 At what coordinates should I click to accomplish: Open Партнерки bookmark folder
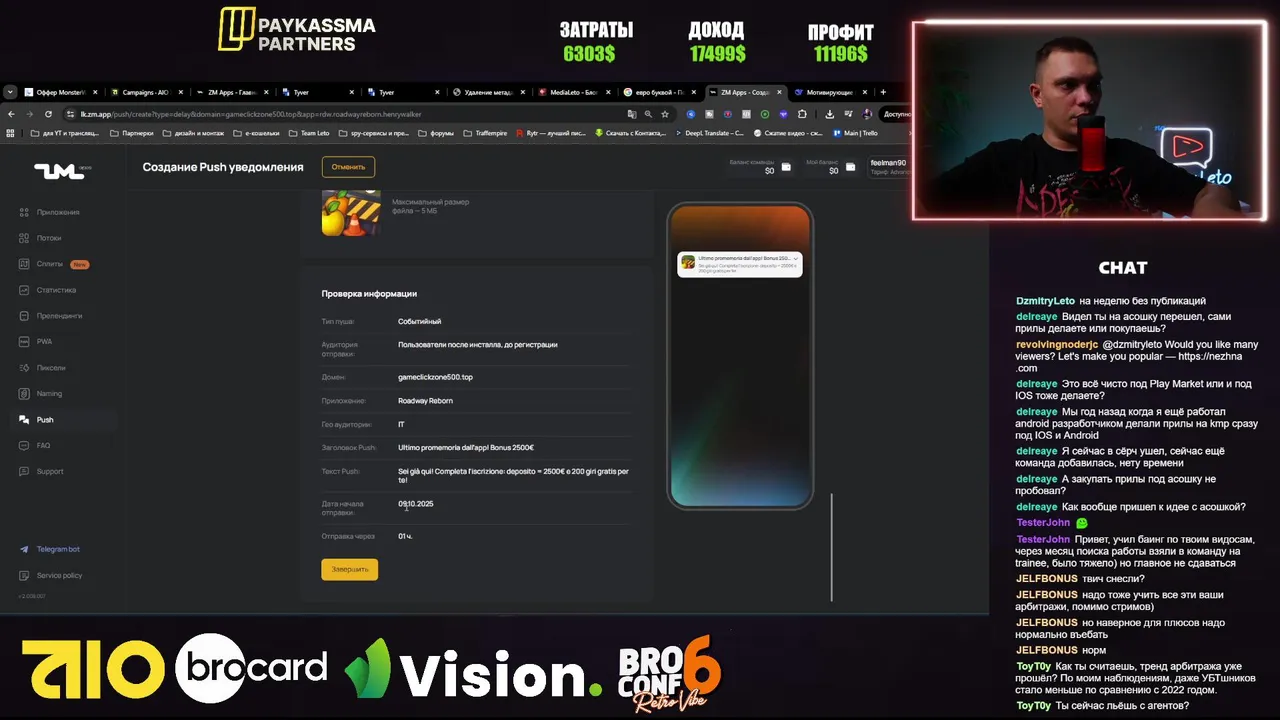(132, 133)
